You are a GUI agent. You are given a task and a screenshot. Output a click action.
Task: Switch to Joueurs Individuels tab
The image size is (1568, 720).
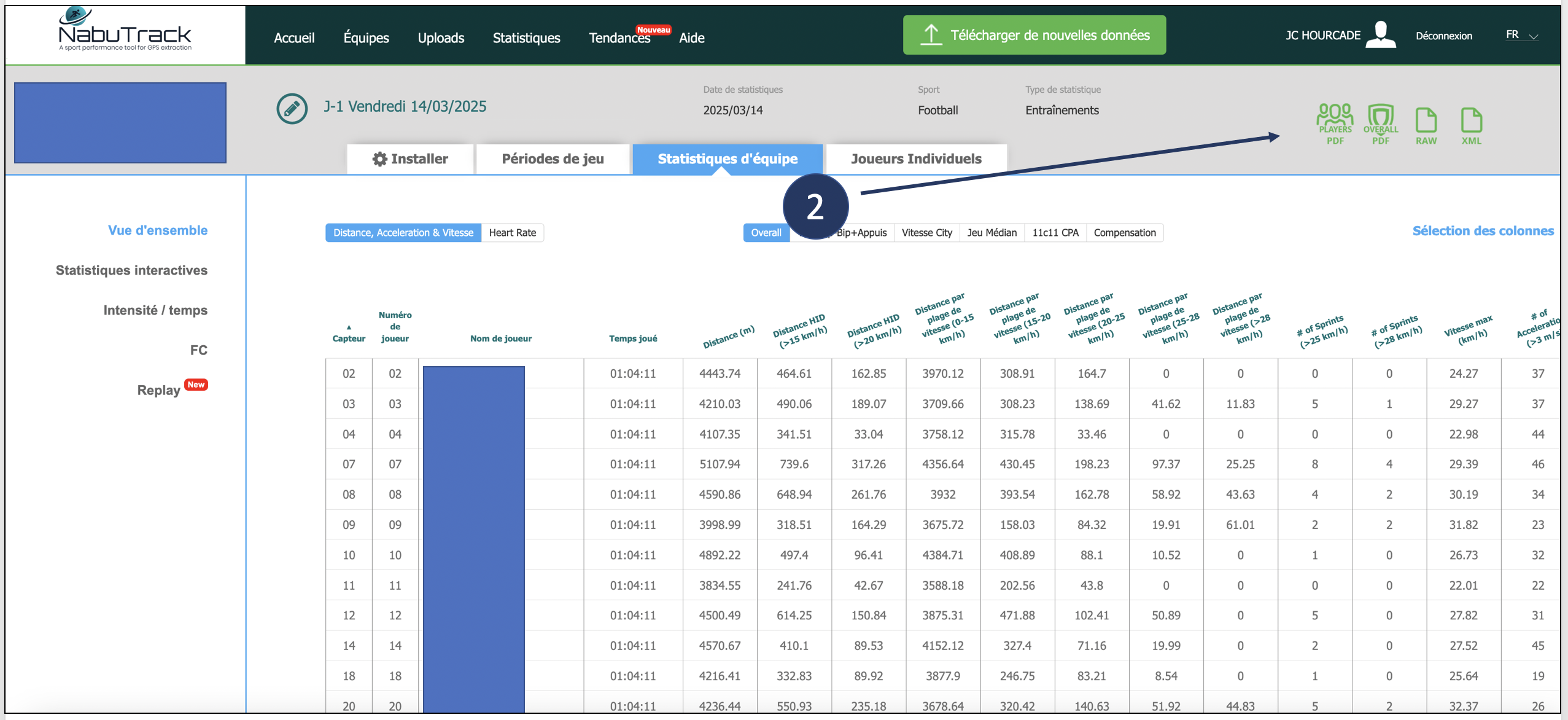tap(916, 159)
